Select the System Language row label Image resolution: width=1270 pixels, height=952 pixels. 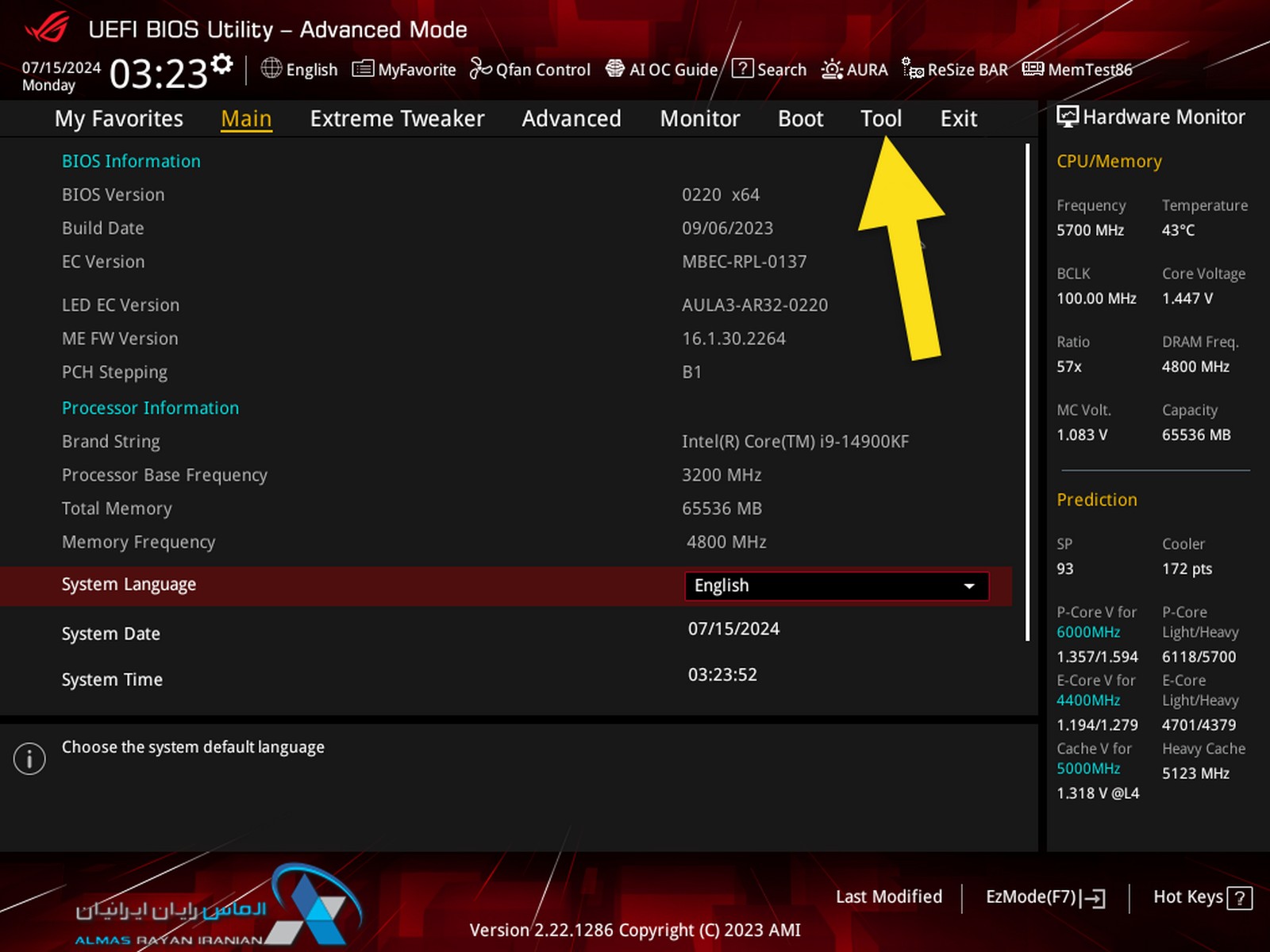(129, 585)
